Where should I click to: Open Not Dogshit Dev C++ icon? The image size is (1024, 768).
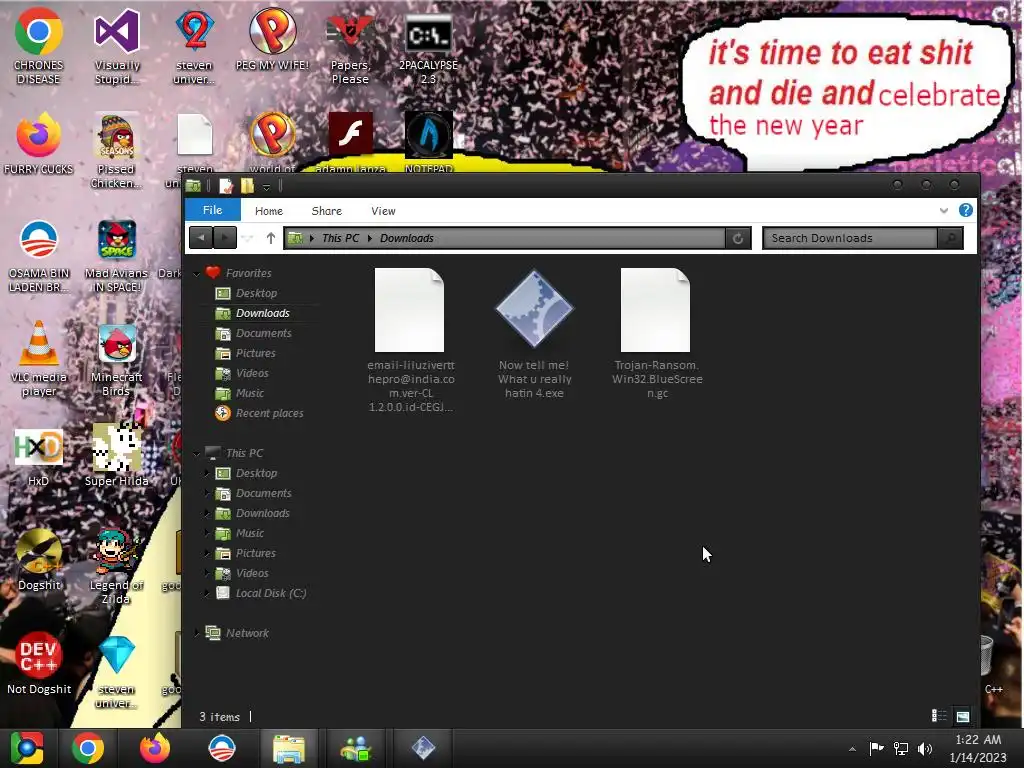[39, 664]
